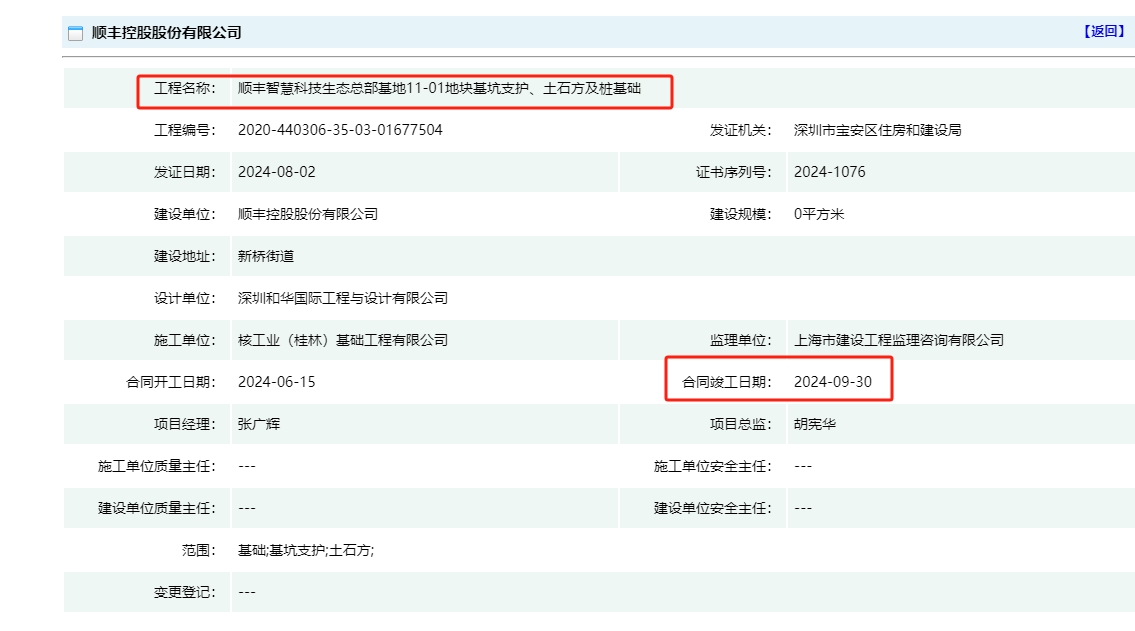Click the 建设单位 value 顺丰控股股份有限公司

click(307, 214)
